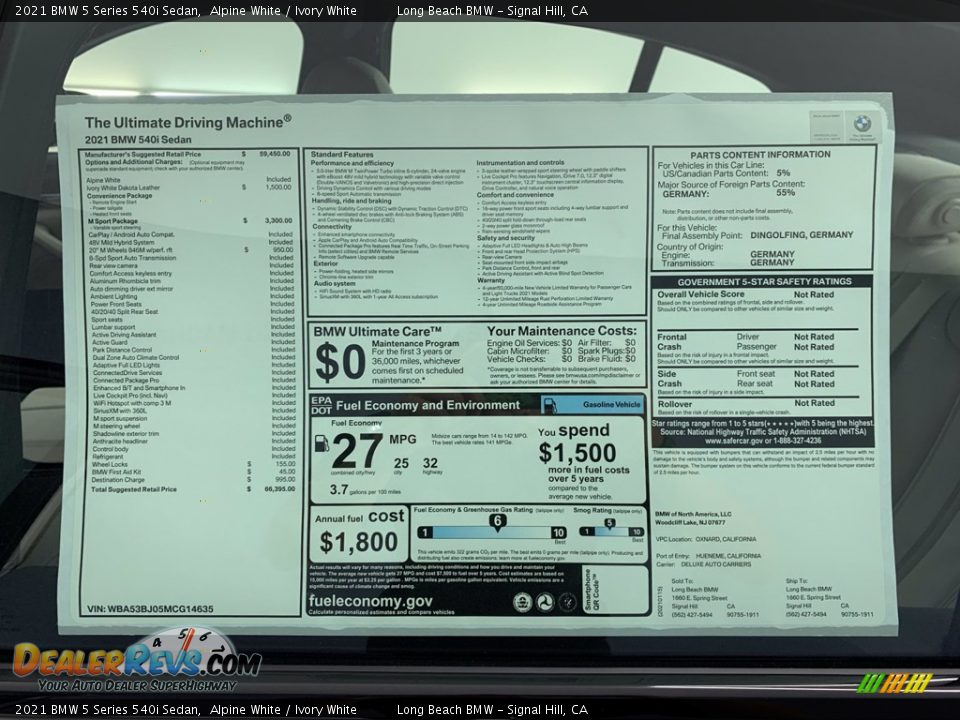Click the fuel pump icon beside 27 MPG
Screen dimensions: 960x720
coord(321,443)
